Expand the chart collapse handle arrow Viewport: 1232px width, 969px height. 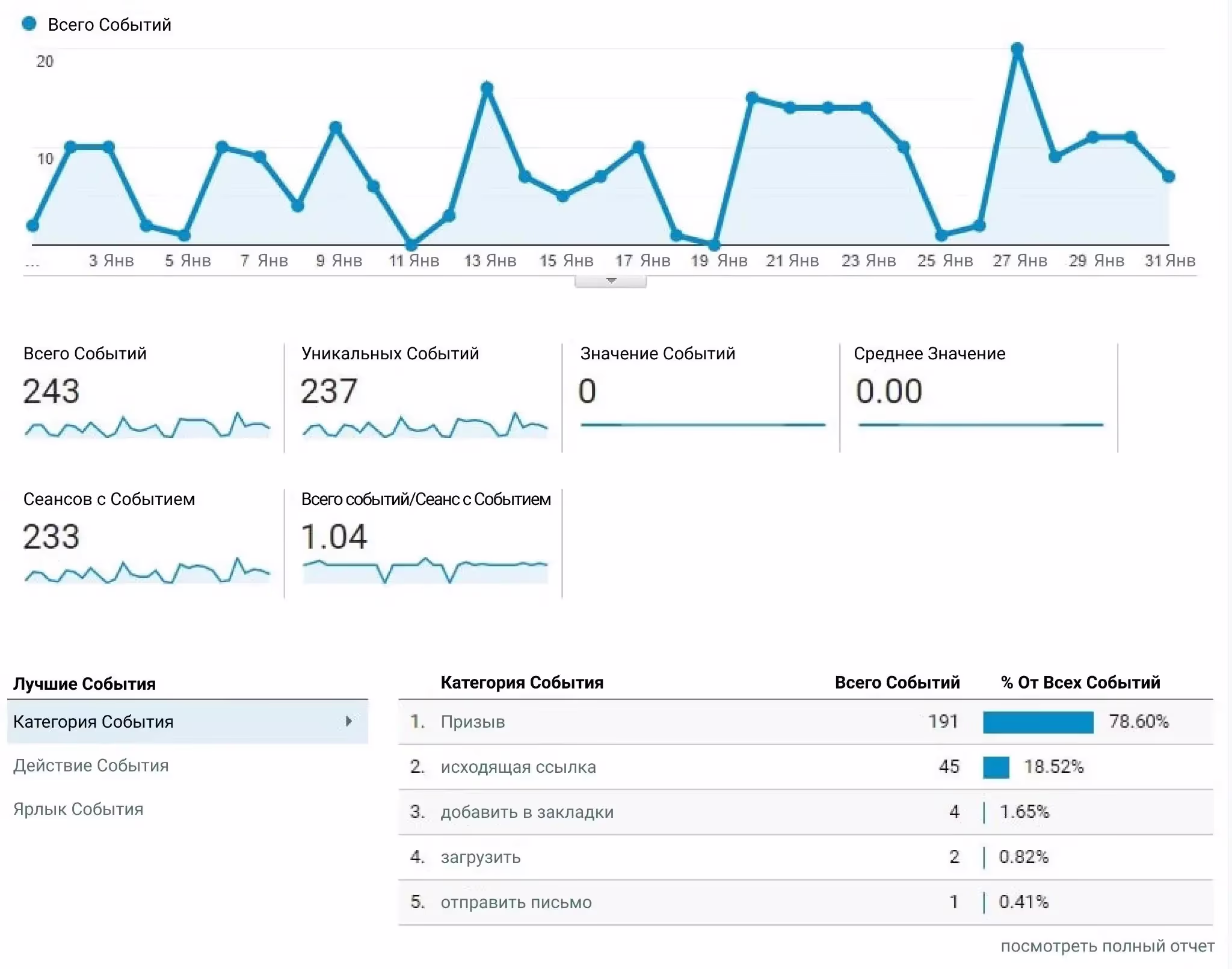(x=611, y=281)
